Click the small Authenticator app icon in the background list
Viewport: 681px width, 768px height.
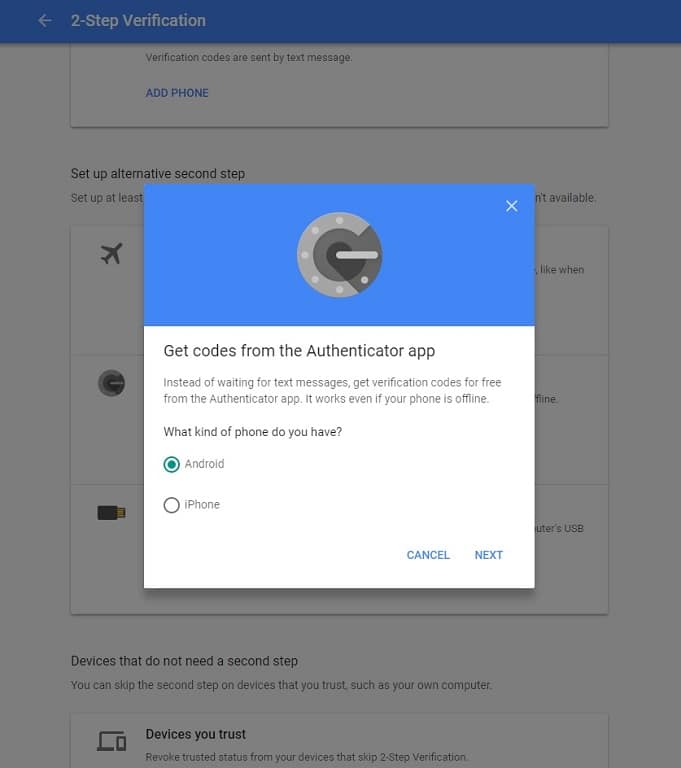(x=112, y=383)
